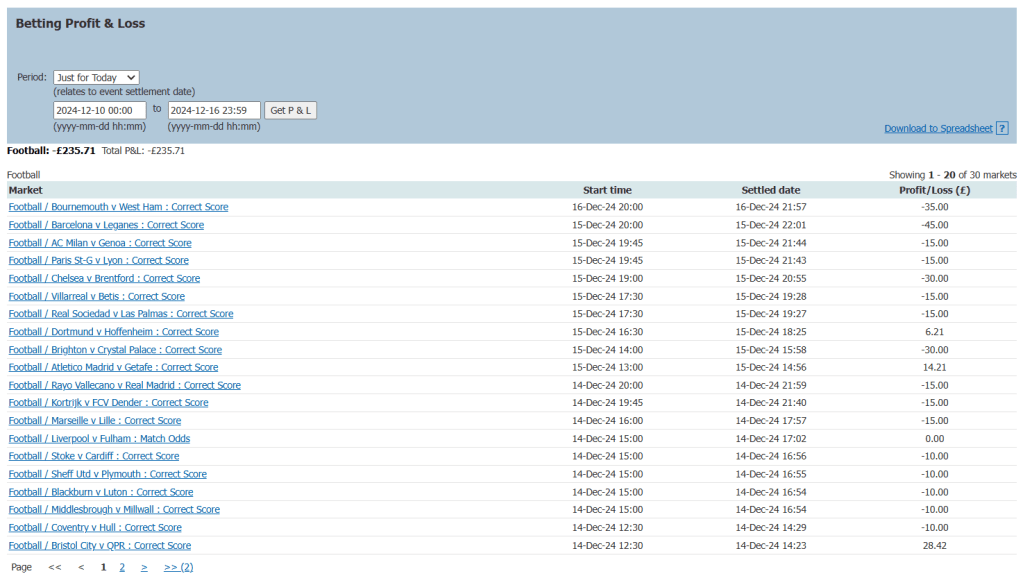Viewport: 1023px width, 576px height.
Task: Open Bournemouth v West Ham market
Action: click(x=118, y=207)
